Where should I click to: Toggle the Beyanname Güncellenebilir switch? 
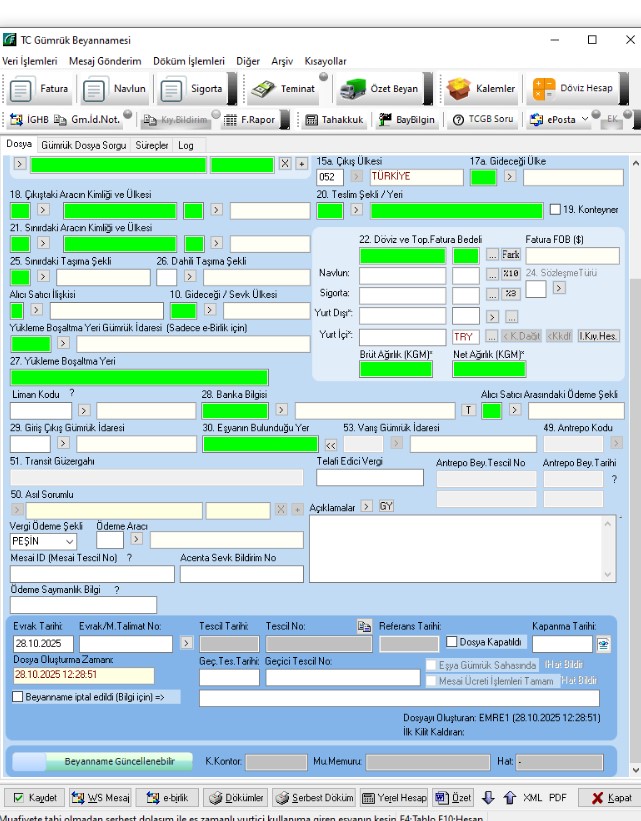[29, 761]
